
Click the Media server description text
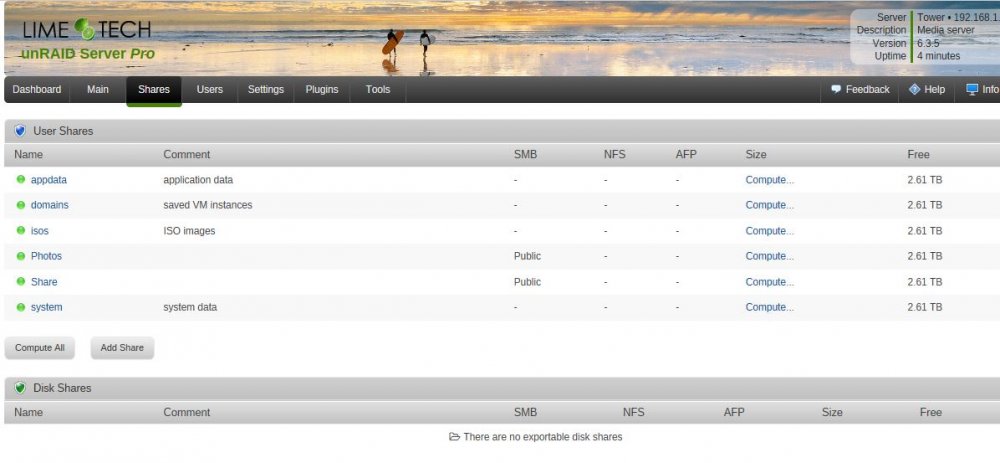click(945, 30)
